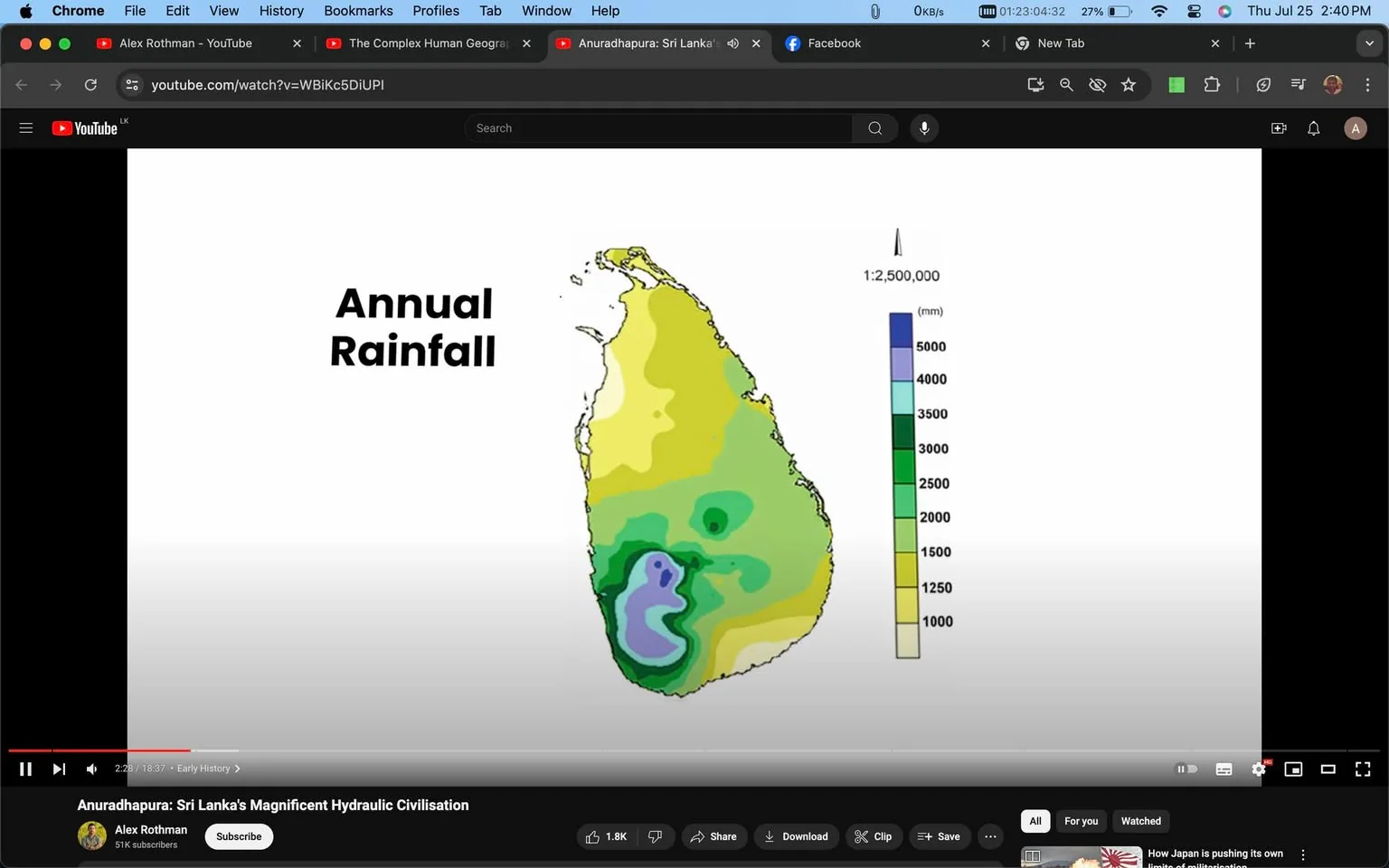Click the URL address bar
This screenshot has height=868, width=1389.
click(579, 85)
